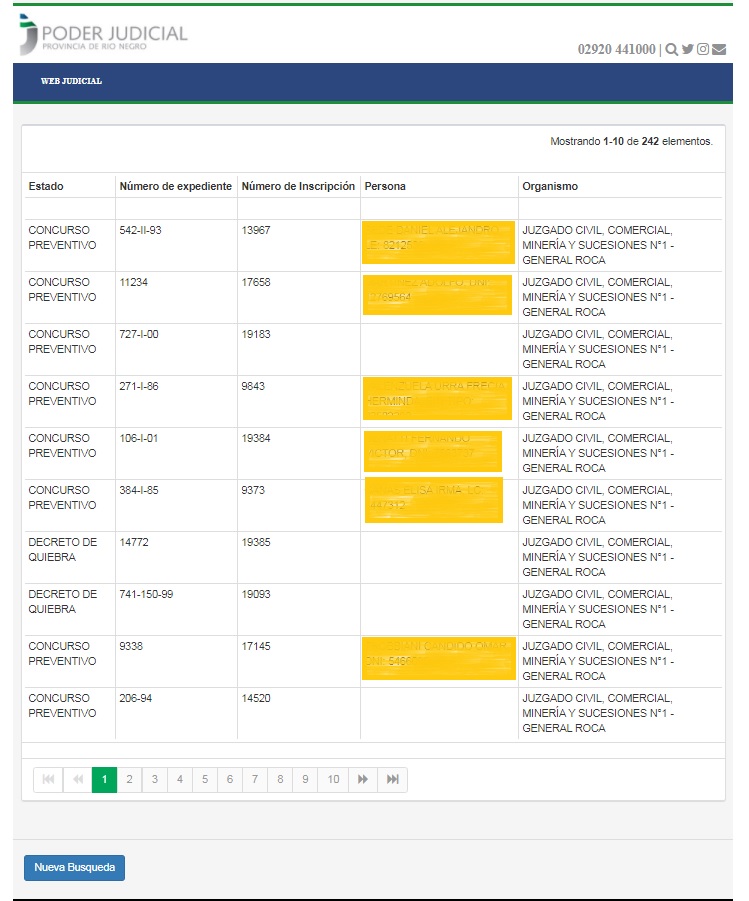
Task: Click expediente number 11234
Action: [133, 282]
